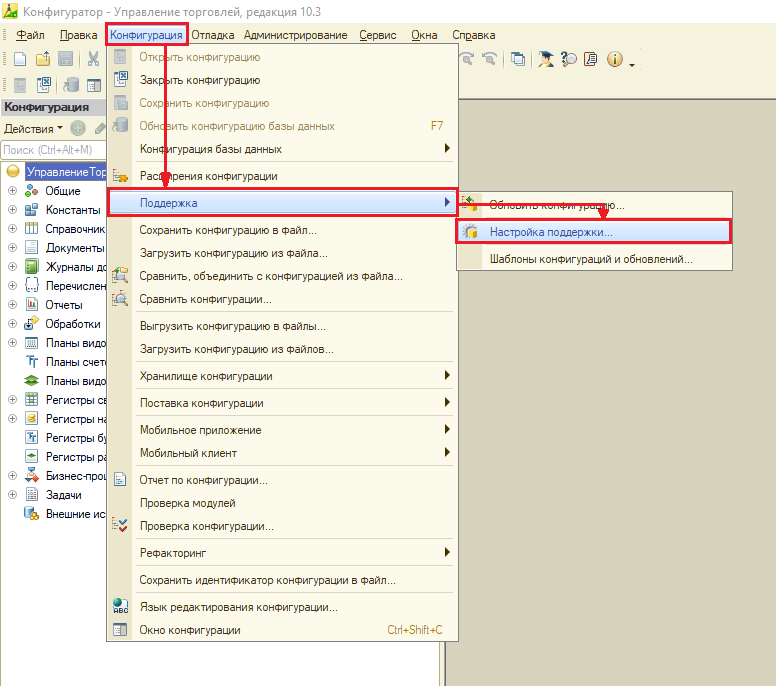Choose Отчет по конфигурации item
Image resolution: width=776 pixels, height=686 pixels.
282,480
